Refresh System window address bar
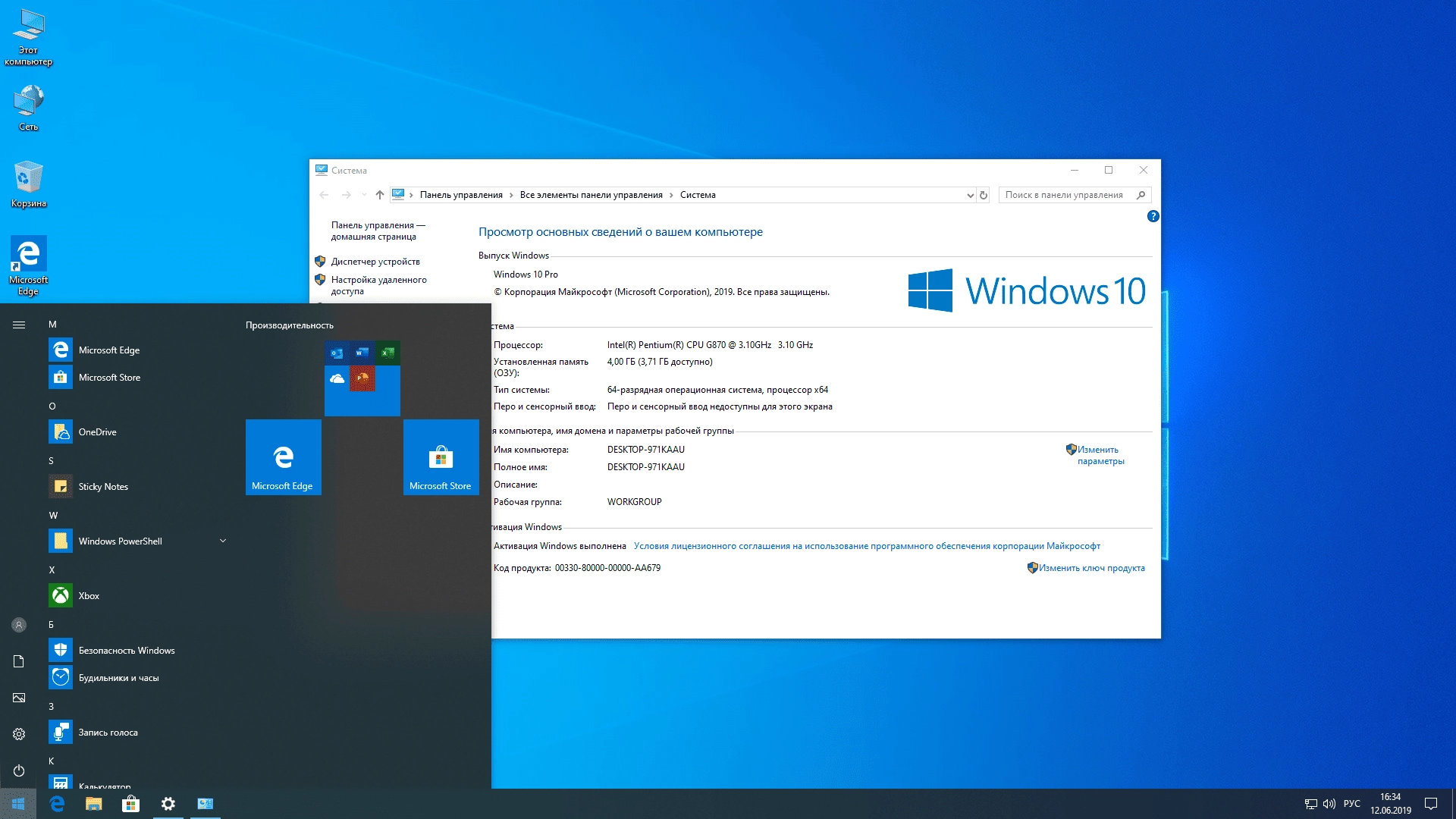Viewport: 1456px width, 819px height. (x=984, y=196)
